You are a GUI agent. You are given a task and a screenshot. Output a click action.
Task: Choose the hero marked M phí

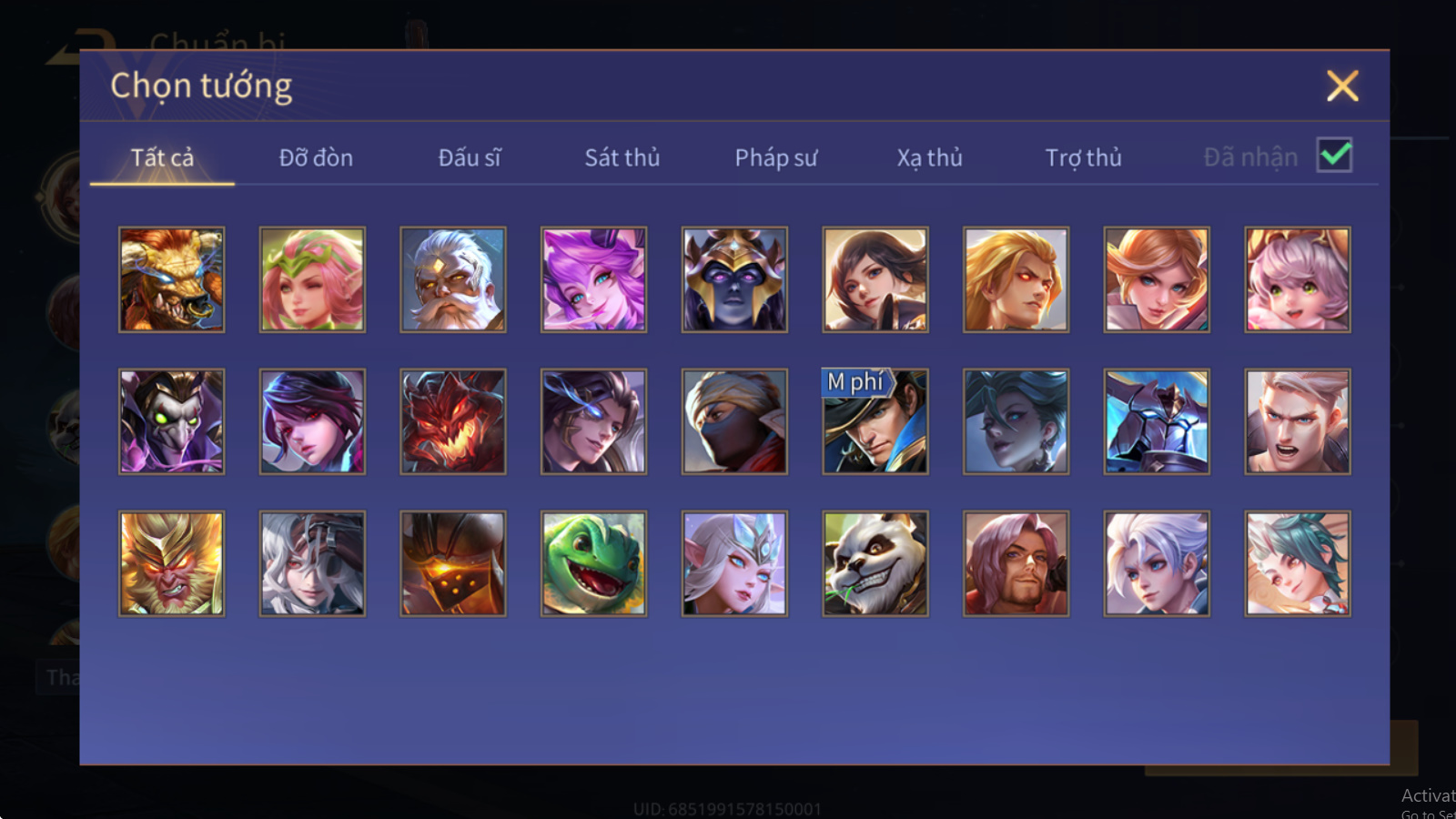coord(875,421)
